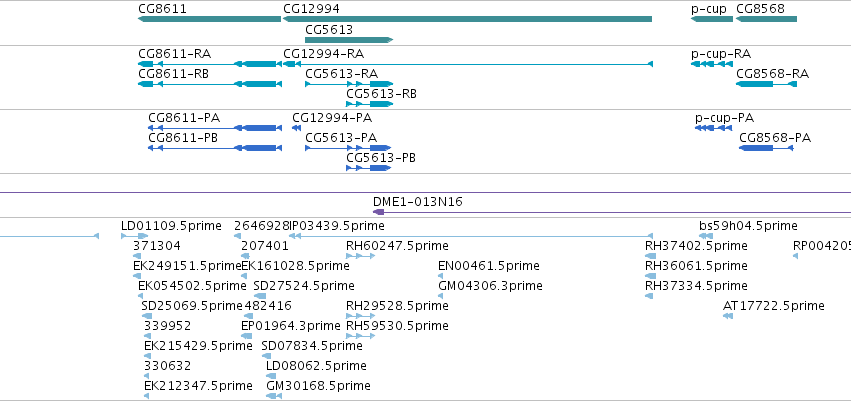
Task: Click the AT17722.5prime EST arrow
Action: click(x=728, y=316)
